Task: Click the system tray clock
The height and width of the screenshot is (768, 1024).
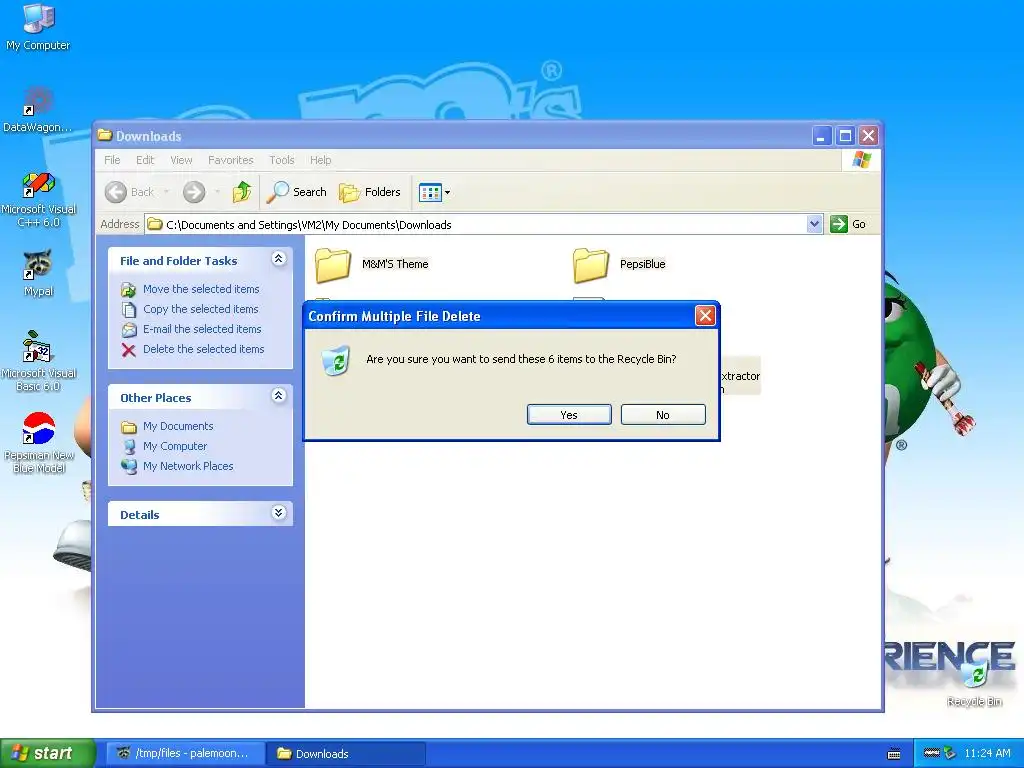Action: point(987,754)
